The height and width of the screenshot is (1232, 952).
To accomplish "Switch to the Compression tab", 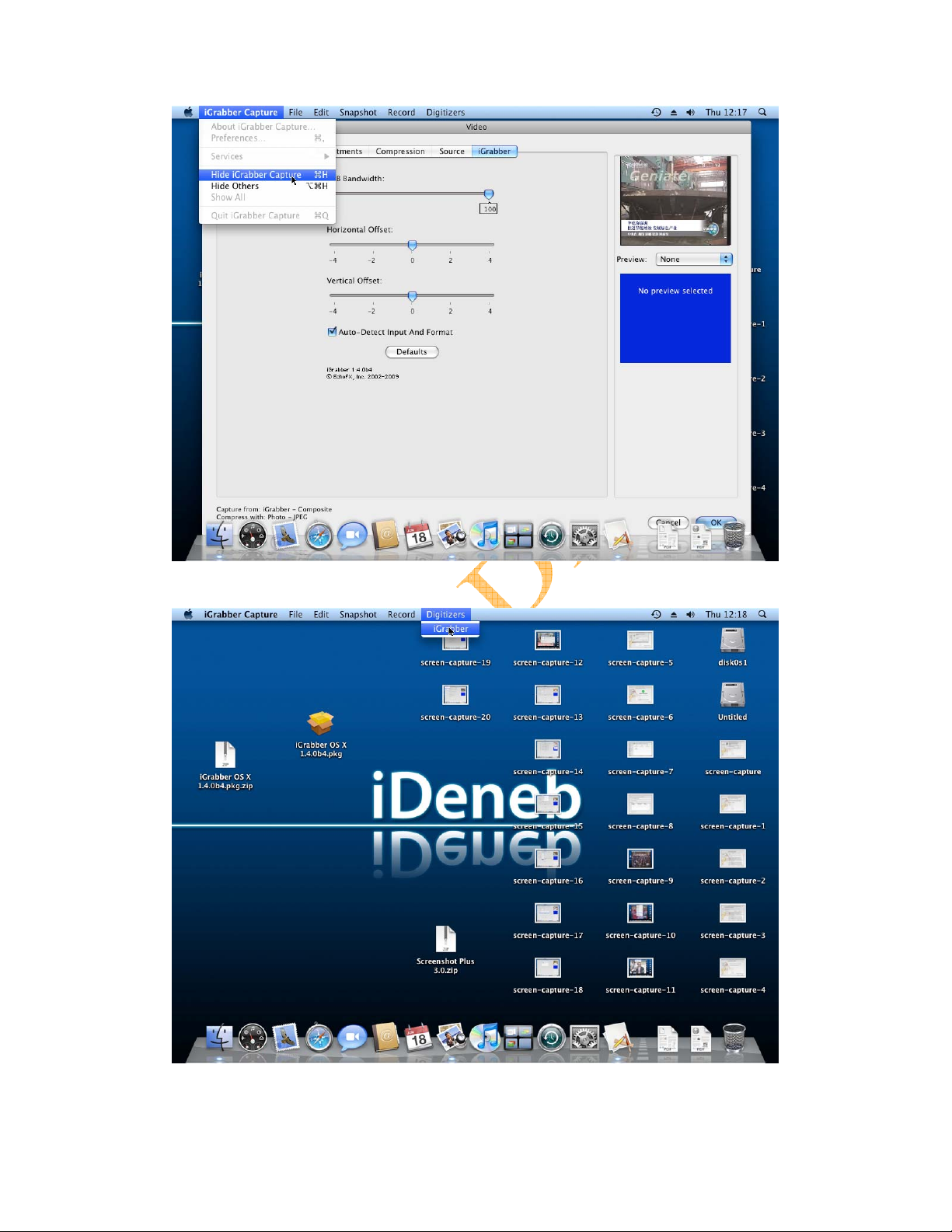I will [400, 152].
